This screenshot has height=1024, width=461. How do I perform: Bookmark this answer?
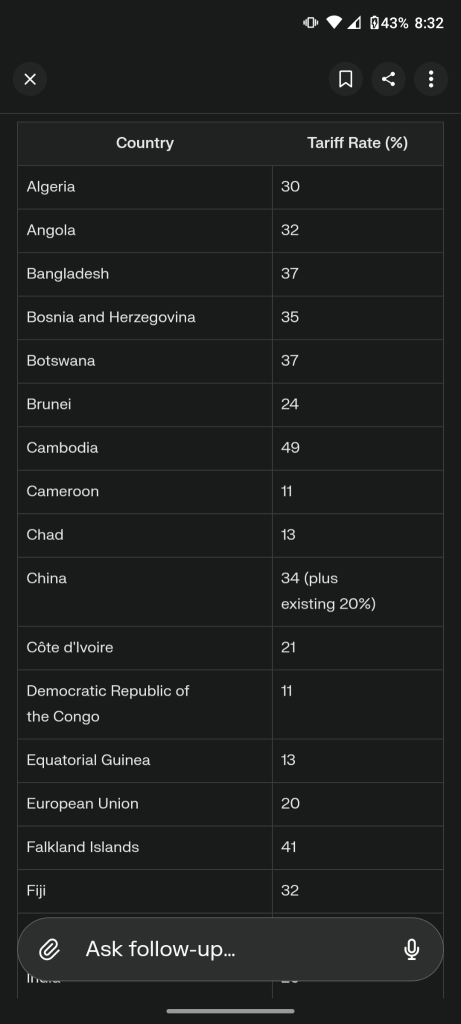345,79
